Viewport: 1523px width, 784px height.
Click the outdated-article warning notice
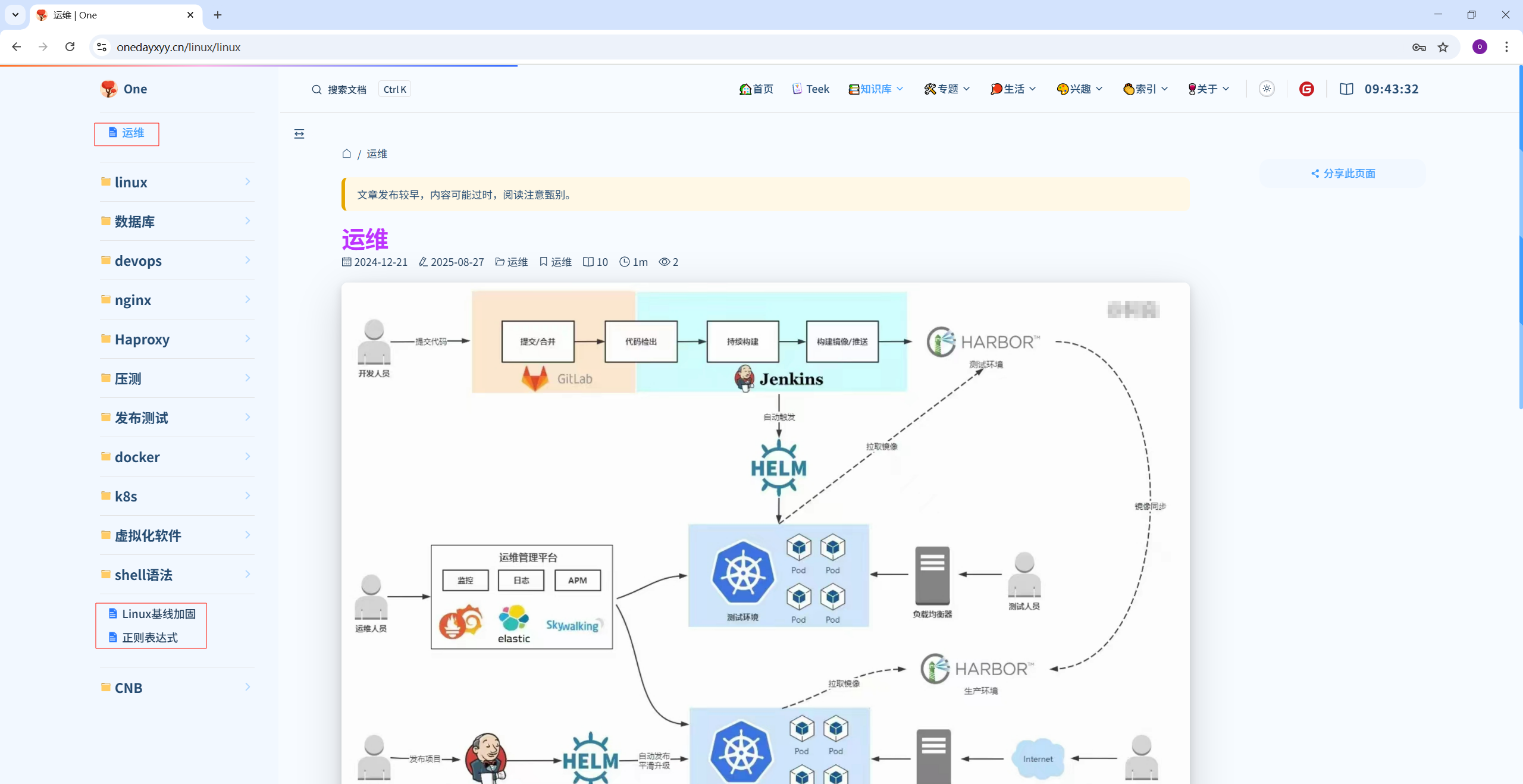point(765,195)
